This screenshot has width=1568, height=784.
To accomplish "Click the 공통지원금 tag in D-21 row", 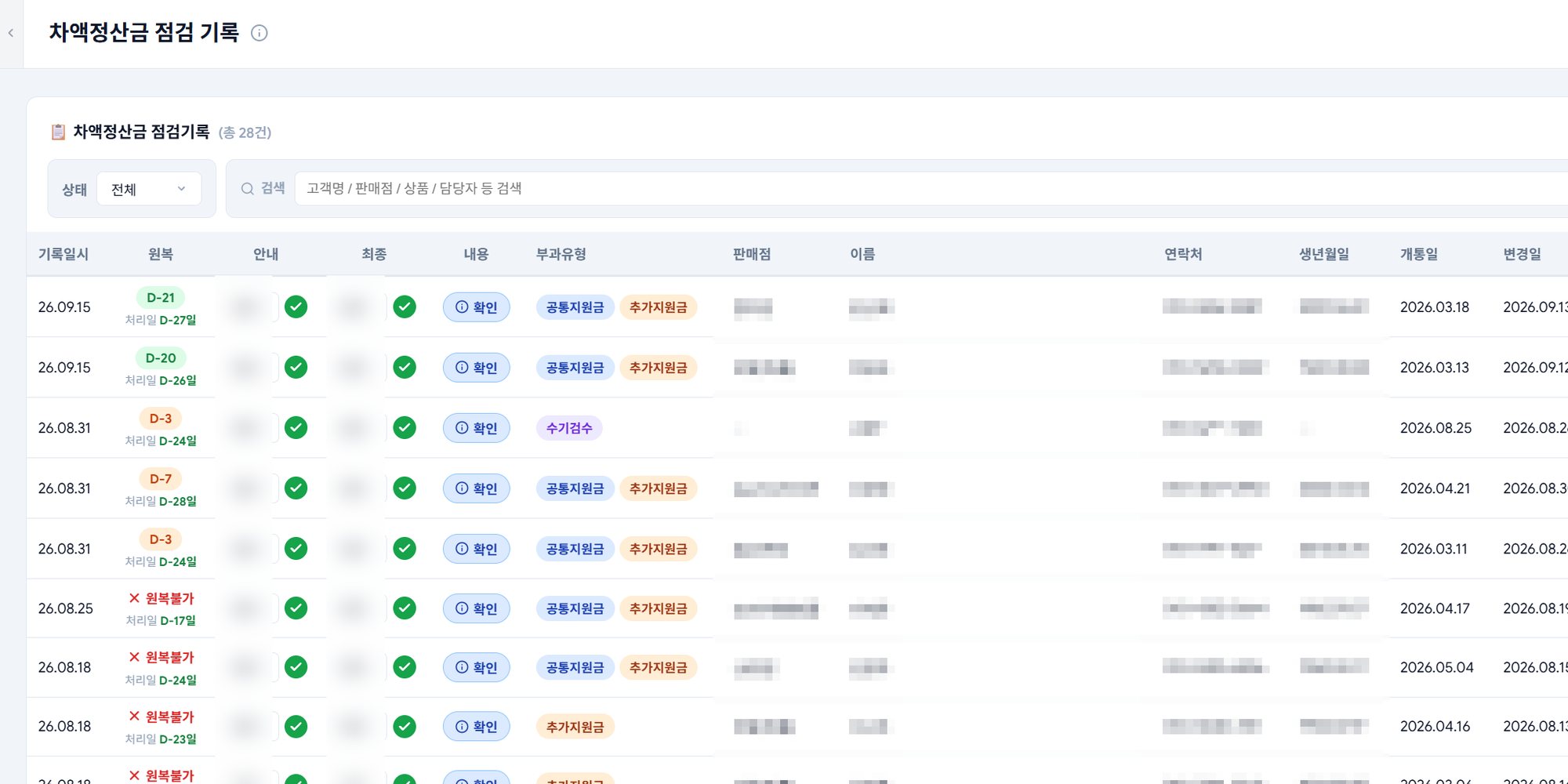I will coord(575,307).
